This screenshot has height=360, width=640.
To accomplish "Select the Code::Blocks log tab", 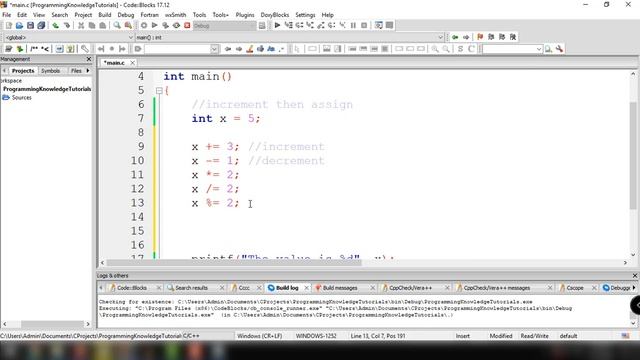I will click(x=131, y=288).
